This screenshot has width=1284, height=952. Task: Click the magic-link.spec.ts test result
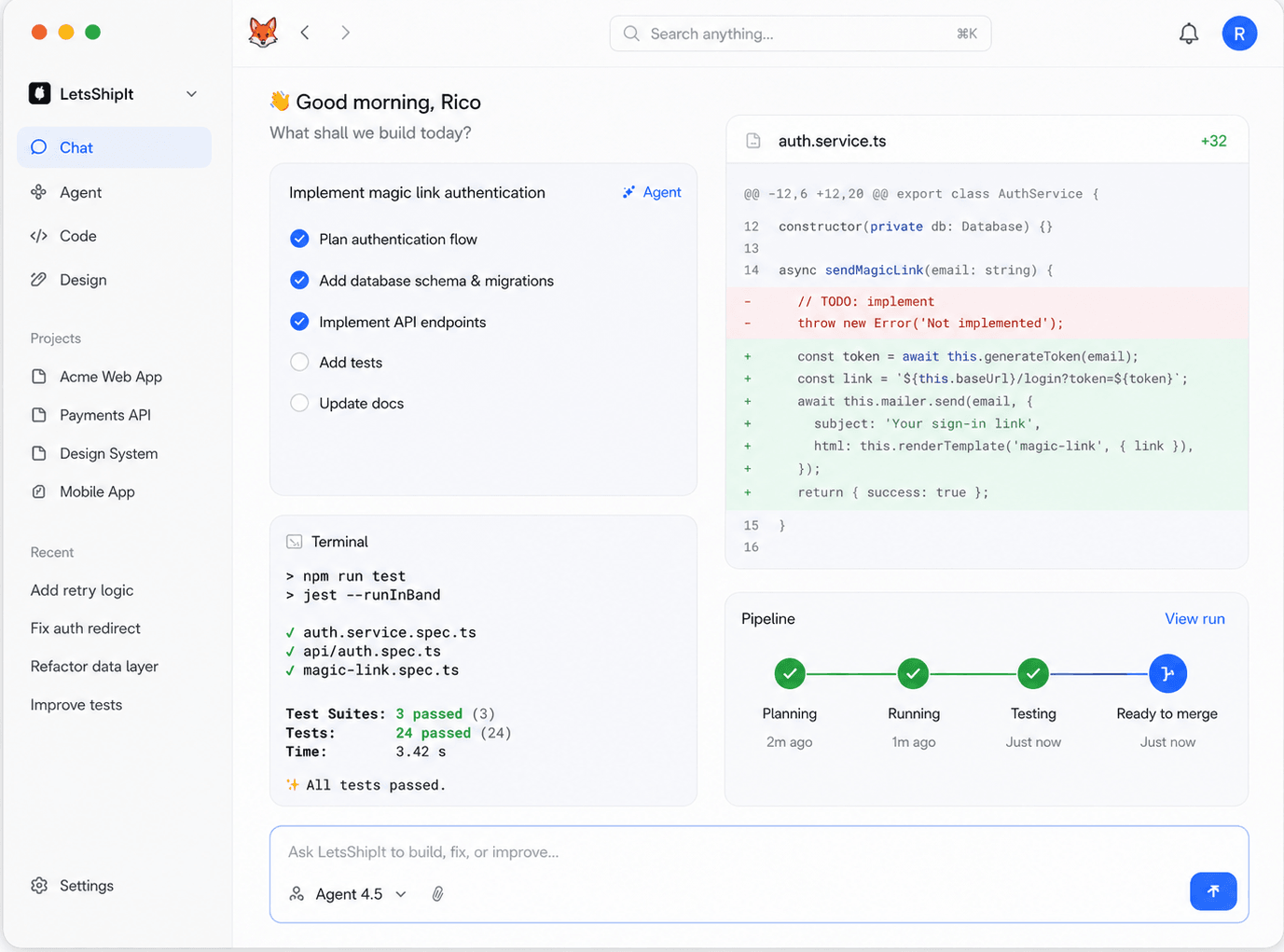pyautogui.click(x=372, y=669)
